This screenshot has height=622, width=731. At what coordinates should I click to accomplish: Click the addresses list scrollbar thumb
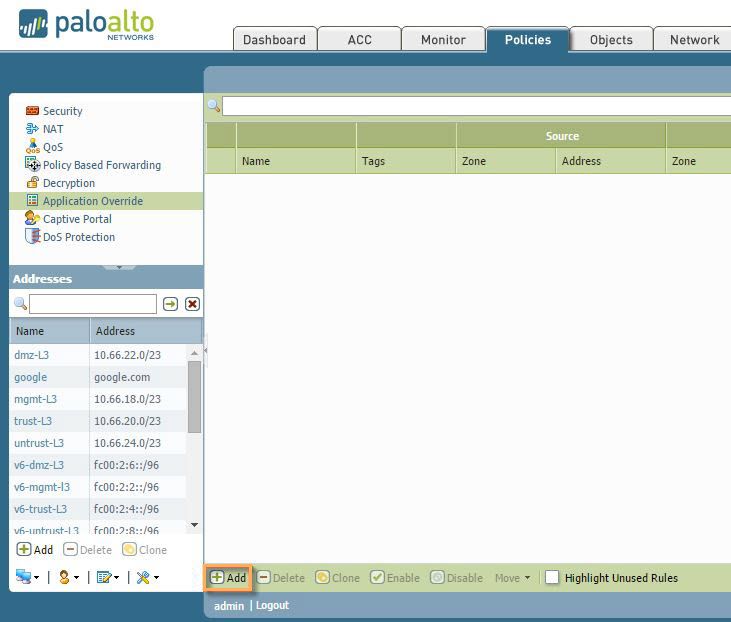coord(194,397)
